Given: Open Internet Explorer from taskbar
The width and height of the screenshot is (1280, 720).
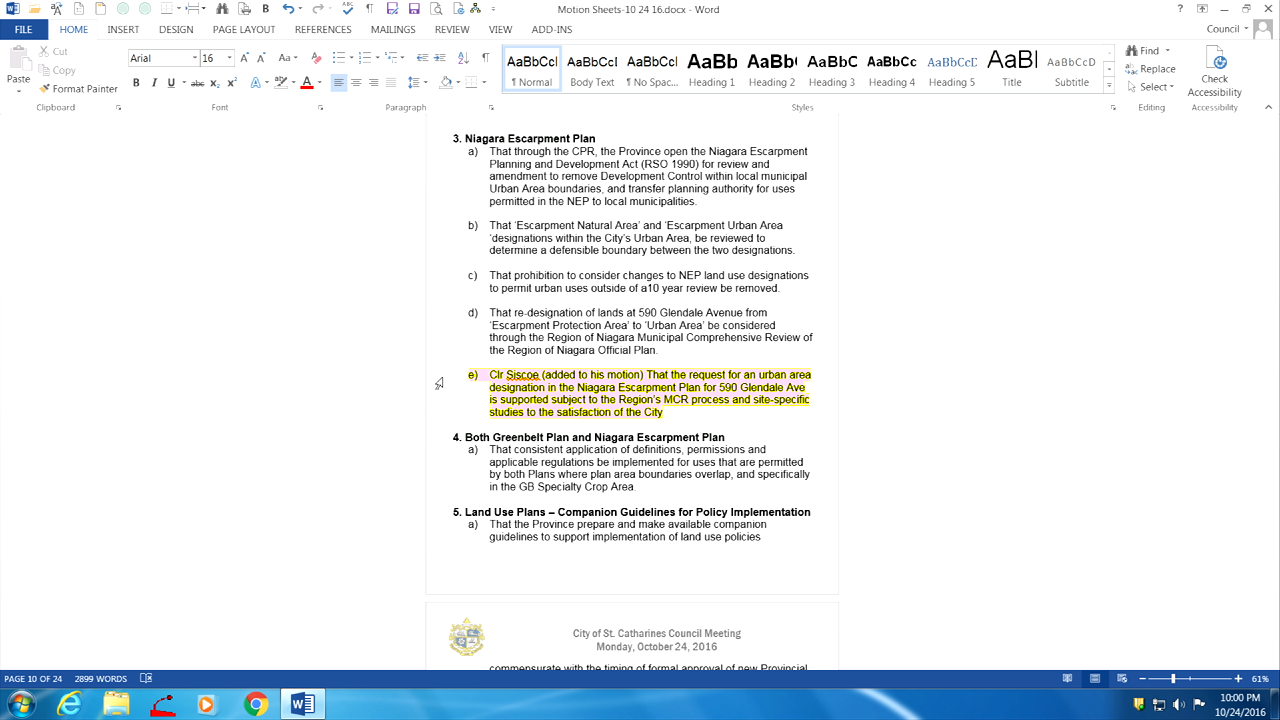Looking at the screenshot, I should pos(69,705).
